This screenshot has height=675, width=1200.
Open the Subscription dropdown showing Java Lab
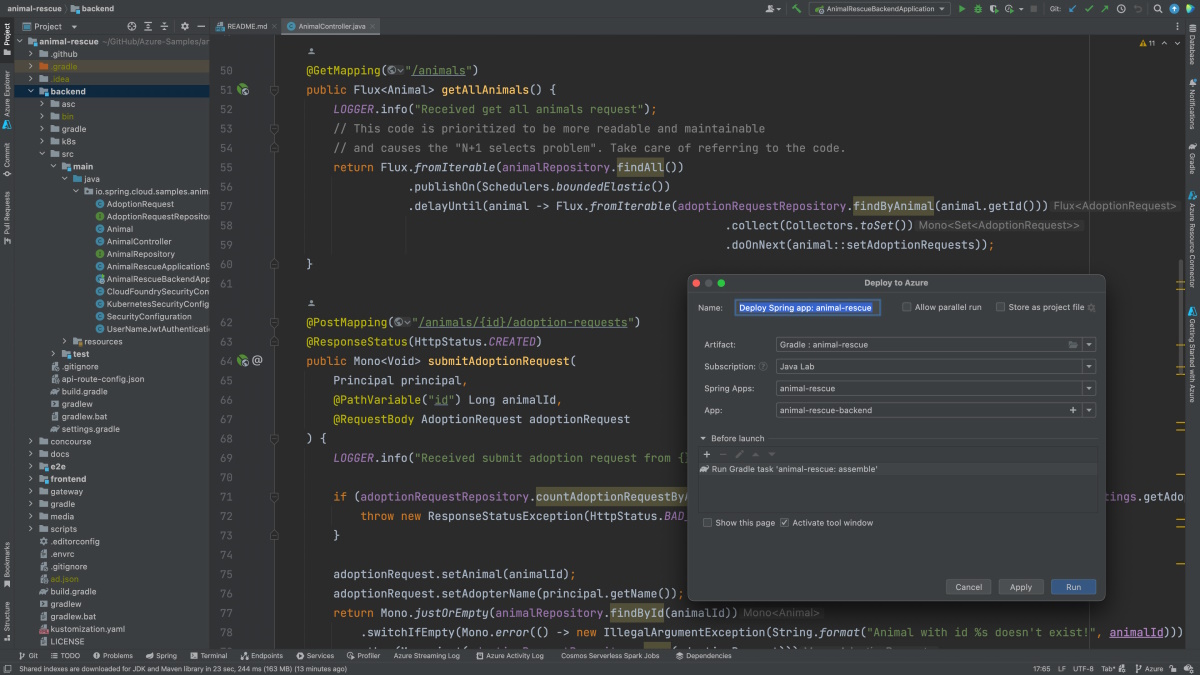pyautogui.click(x=1088, y=367)
